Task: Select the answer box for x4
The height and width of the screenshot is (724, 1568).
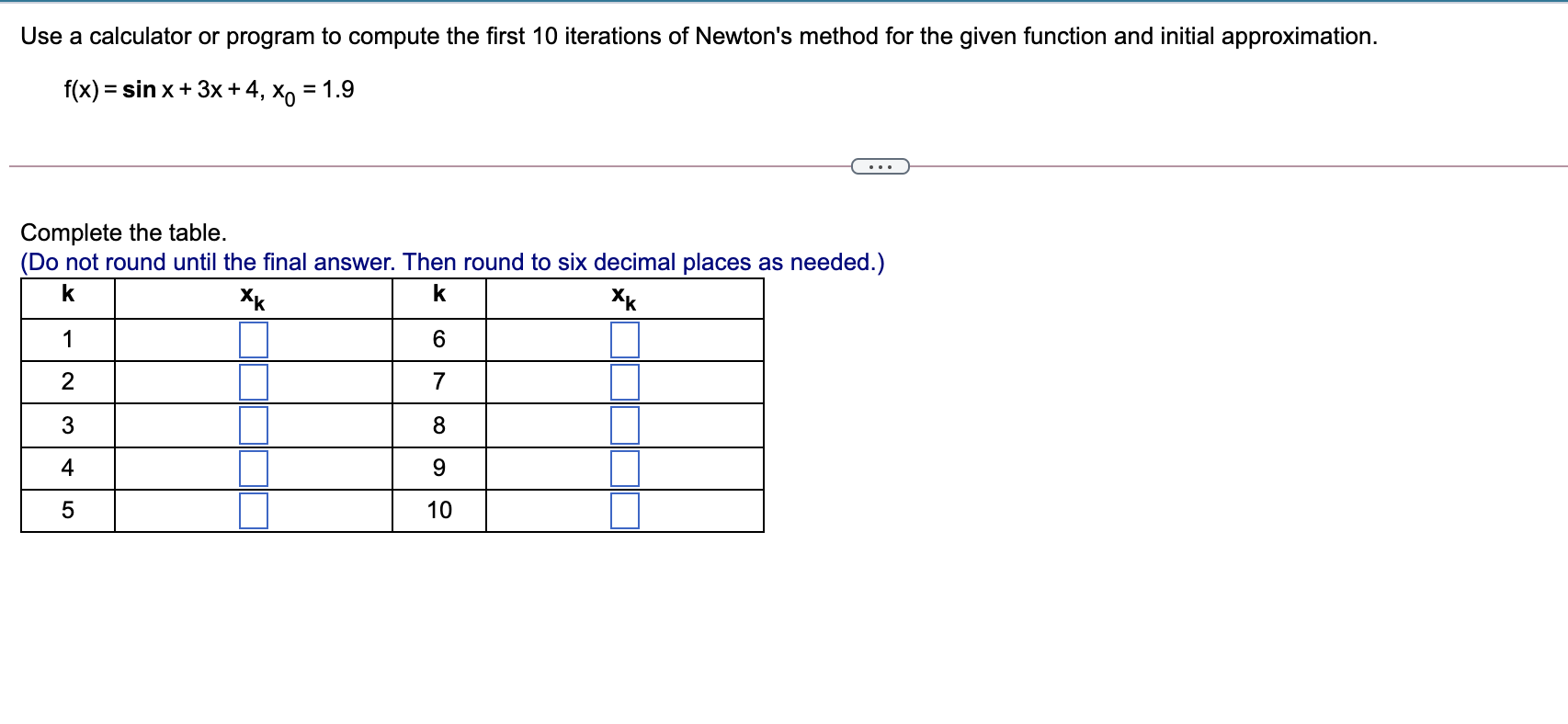Action: [253, 466]
